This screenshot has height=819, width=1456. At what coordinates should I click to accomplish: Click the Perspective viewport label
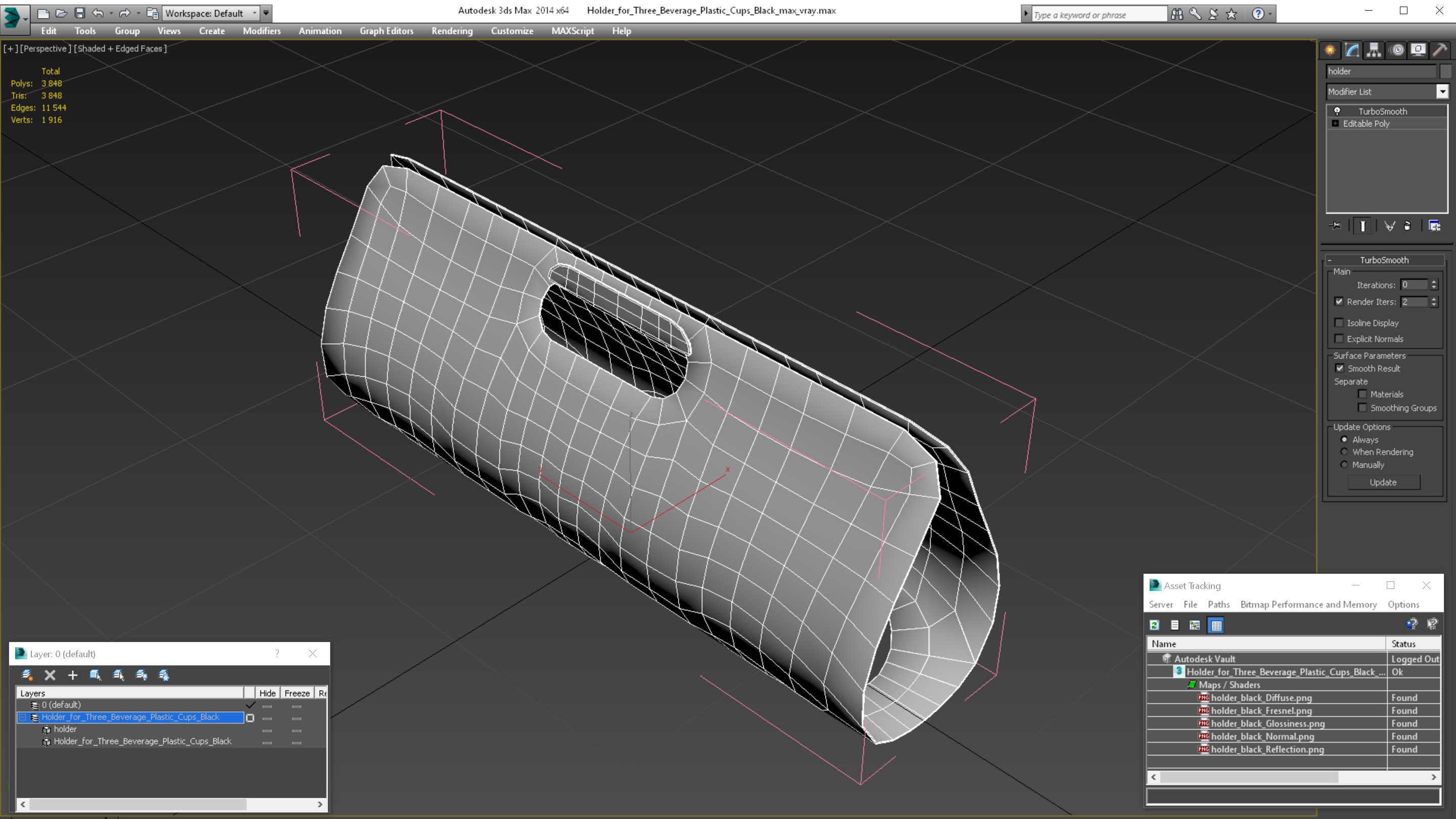(x=46, y=49)
